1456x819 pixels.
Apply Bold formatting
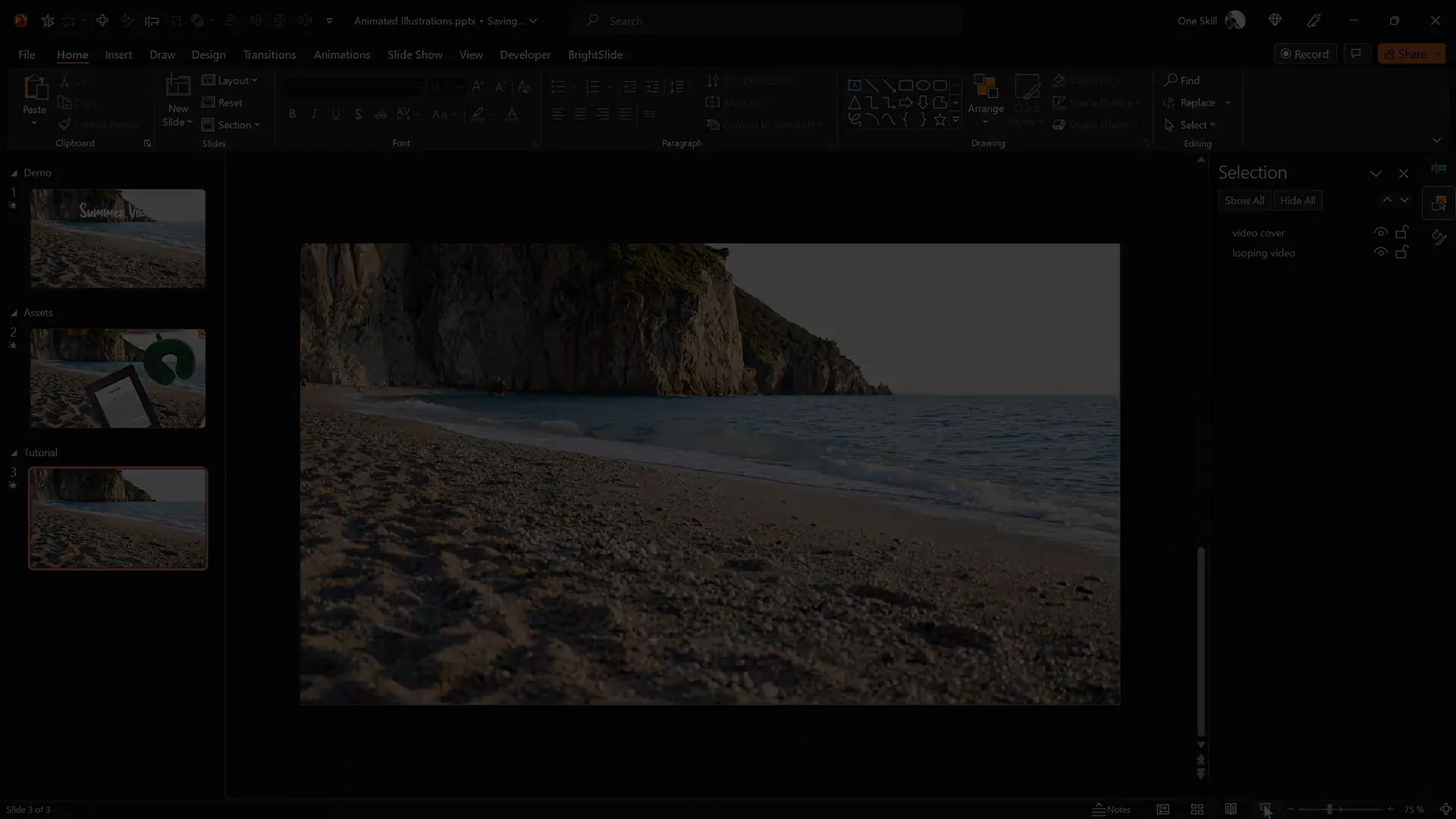[x=292, y=114]
